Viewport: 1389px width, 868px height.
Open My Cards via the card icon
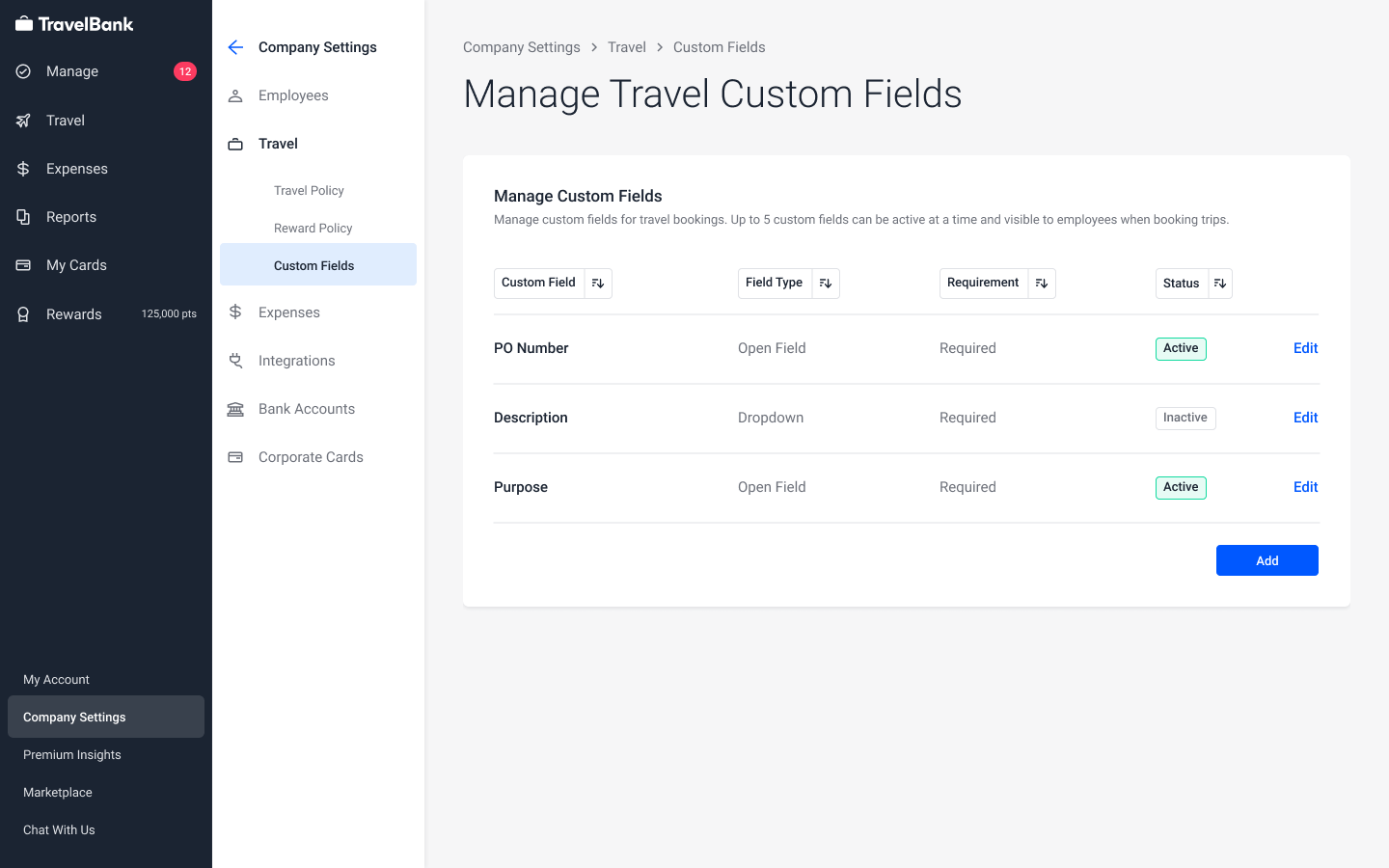[24, 265]
